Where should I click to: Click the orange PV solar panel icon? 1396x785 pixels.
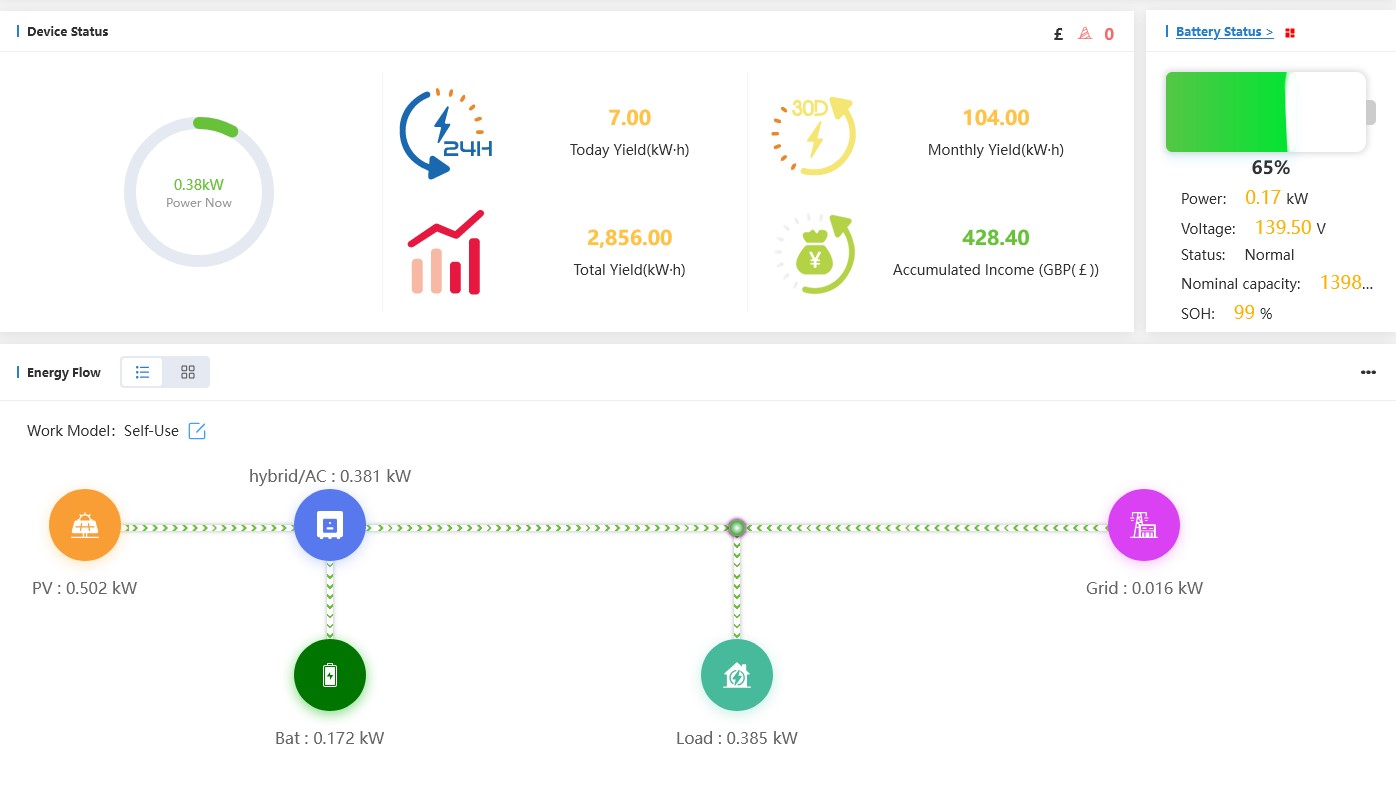coord(85,525)
